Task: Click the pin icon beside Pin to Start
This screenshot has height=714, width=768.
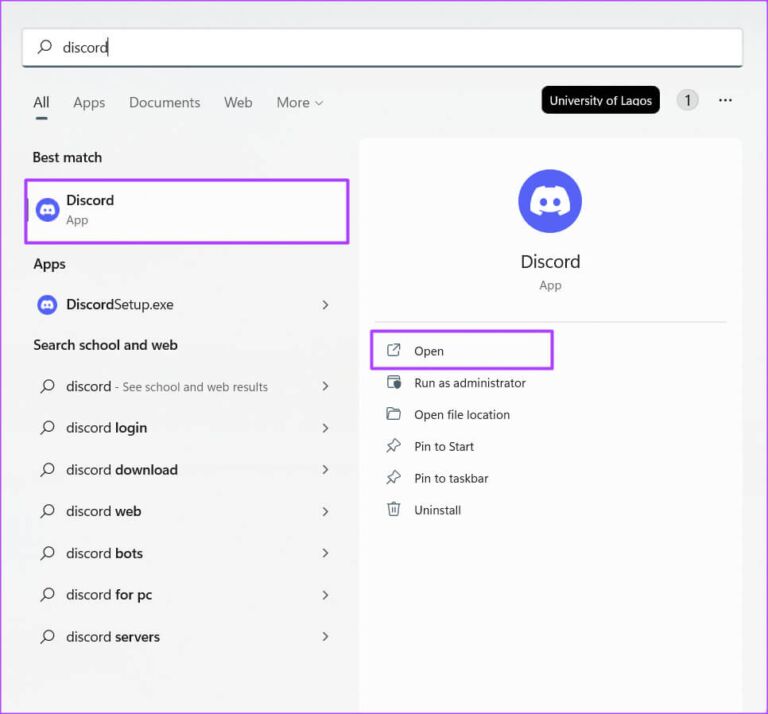Action: tap(394, 446)
